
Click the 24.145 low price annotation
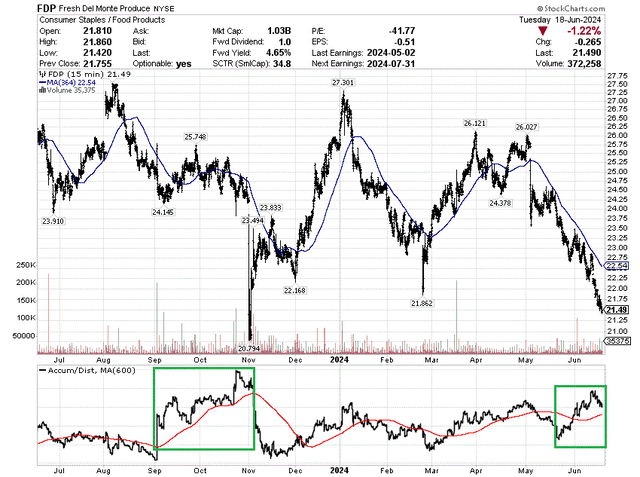click(162, 212)
